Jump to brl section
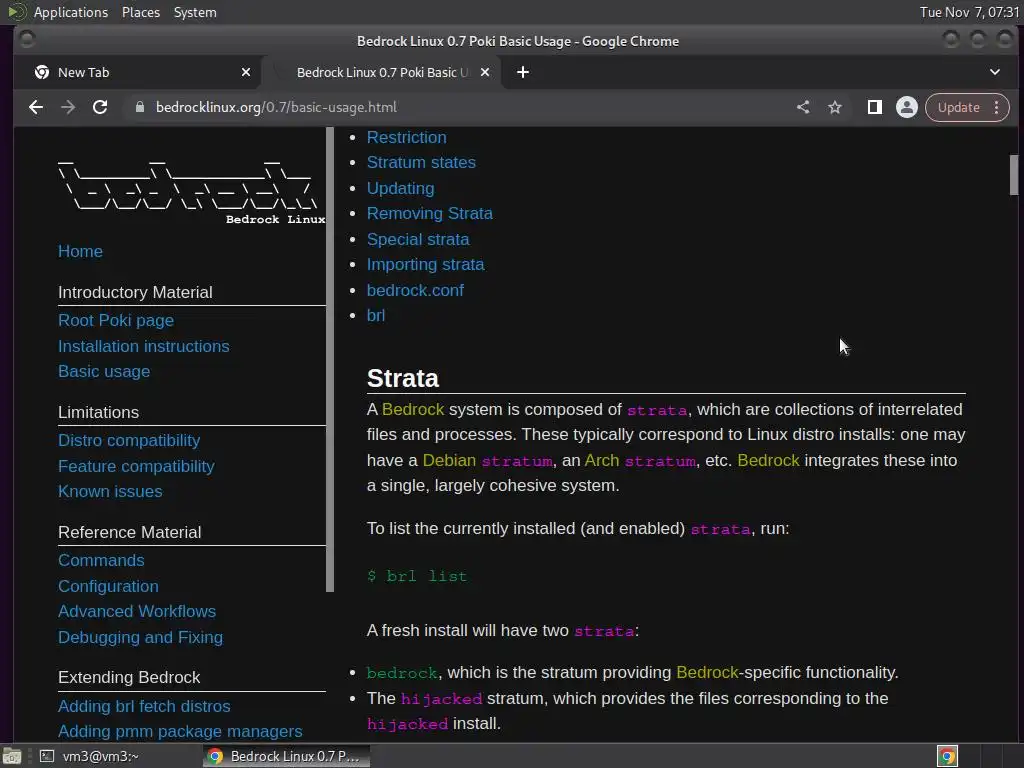 tap(376, 315)
